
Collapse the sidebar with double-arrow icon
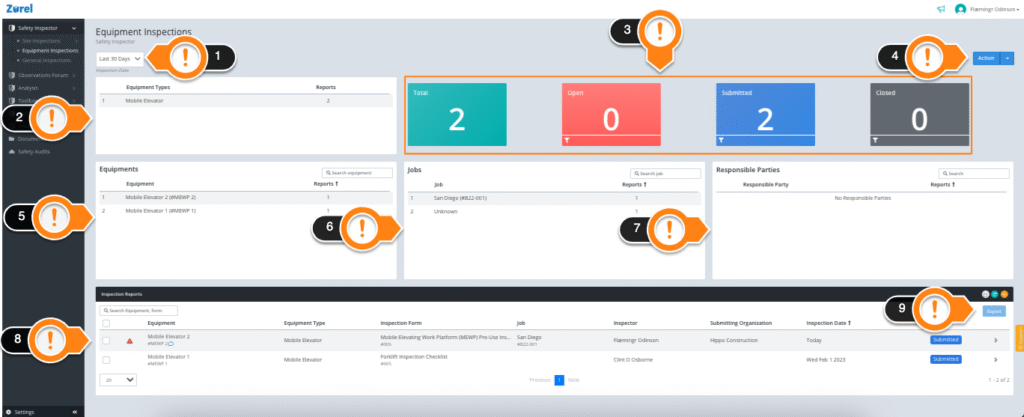click(x=75, y=412)
